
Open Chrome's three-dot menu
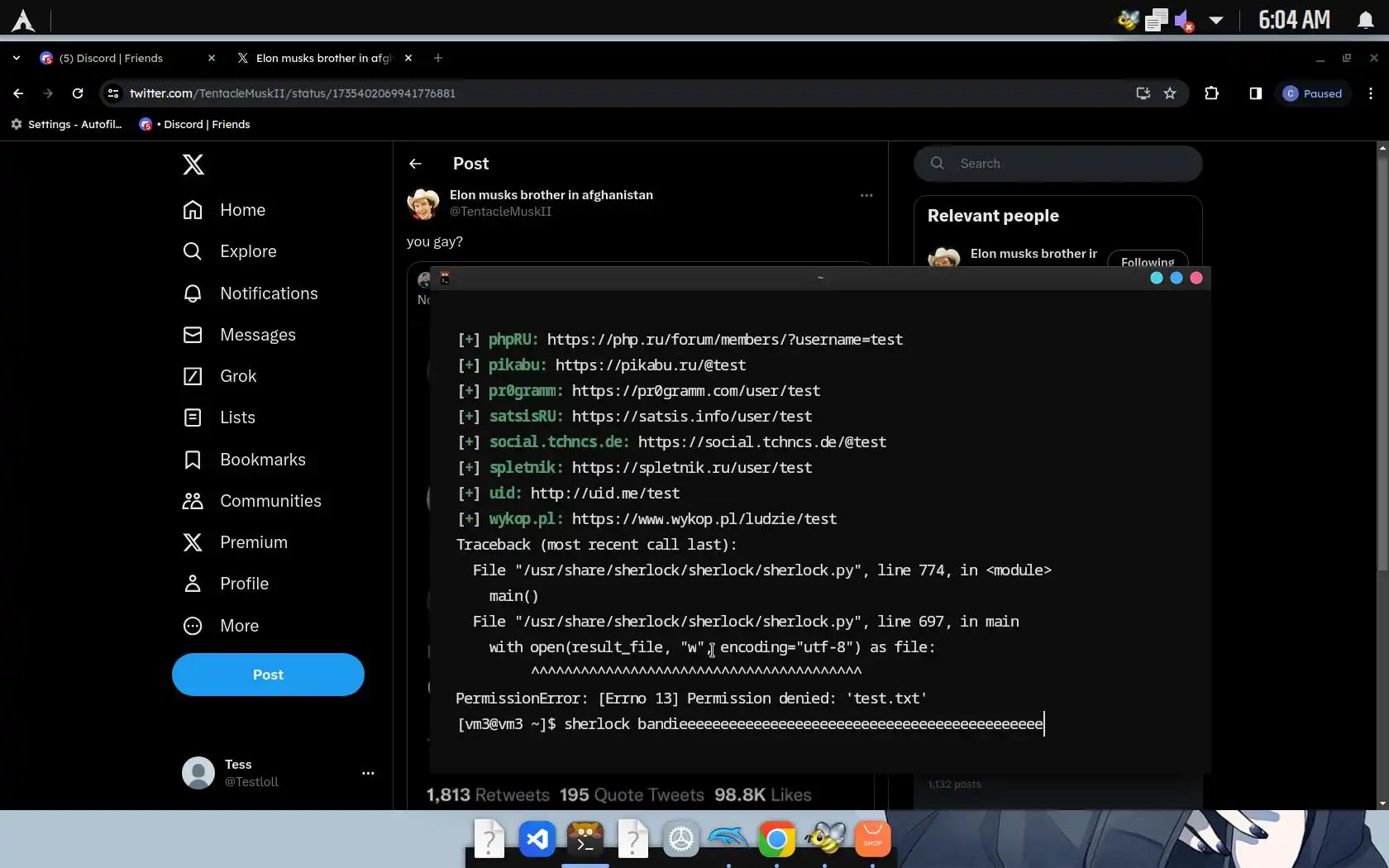[x=1371, y=93]
